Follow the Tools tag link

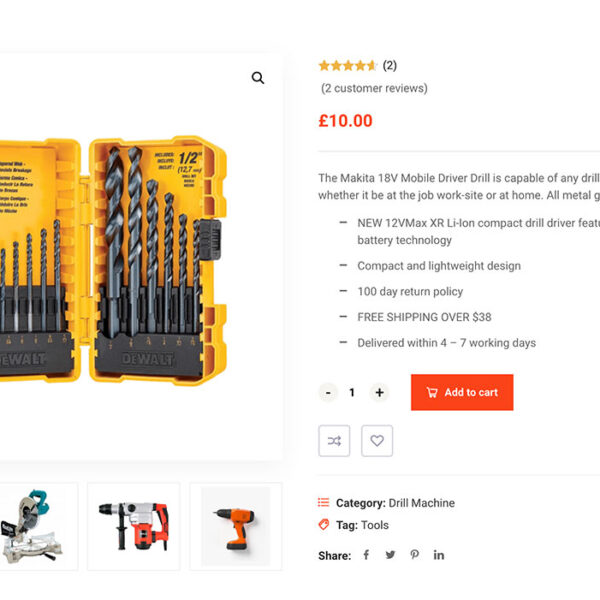pos(375,525)
